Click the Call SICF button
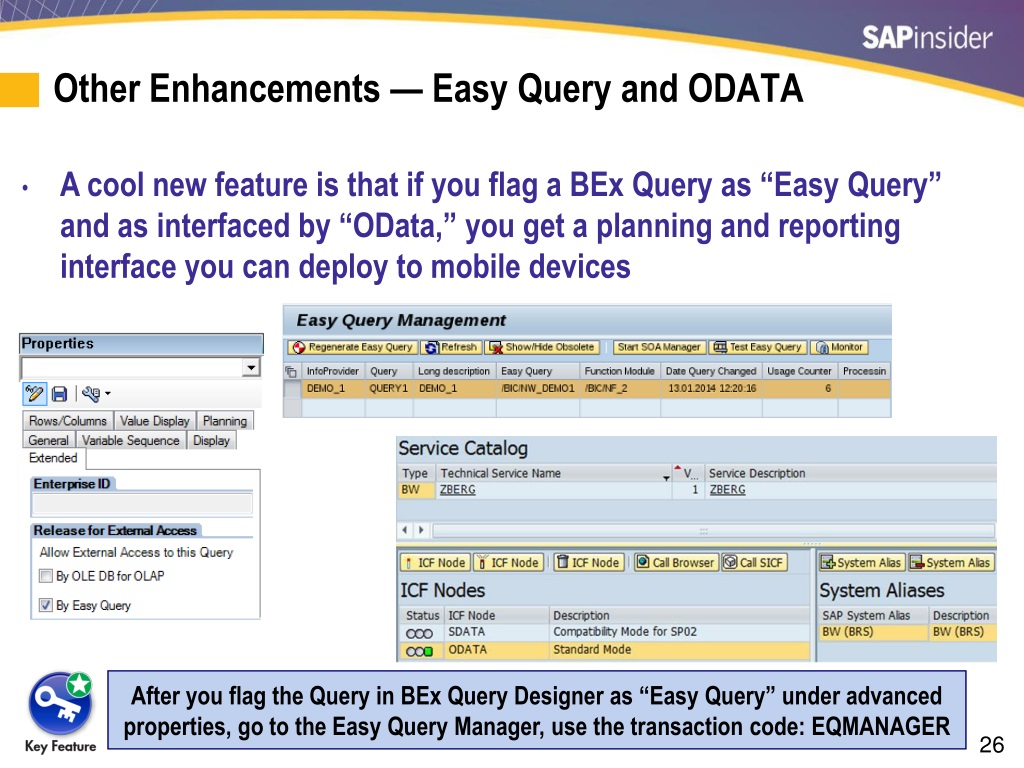Image resolution: width=1024 pixels, height=768 pixels. point(754,562)
